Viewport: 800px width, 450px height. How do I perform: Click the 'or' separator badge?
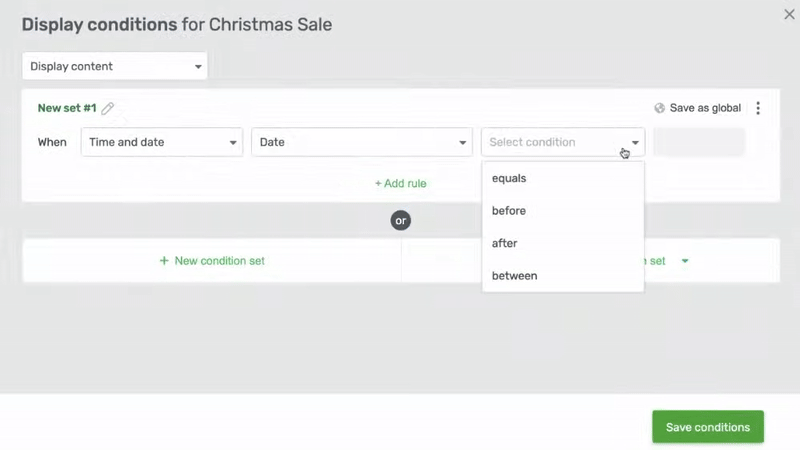point(401,220)
